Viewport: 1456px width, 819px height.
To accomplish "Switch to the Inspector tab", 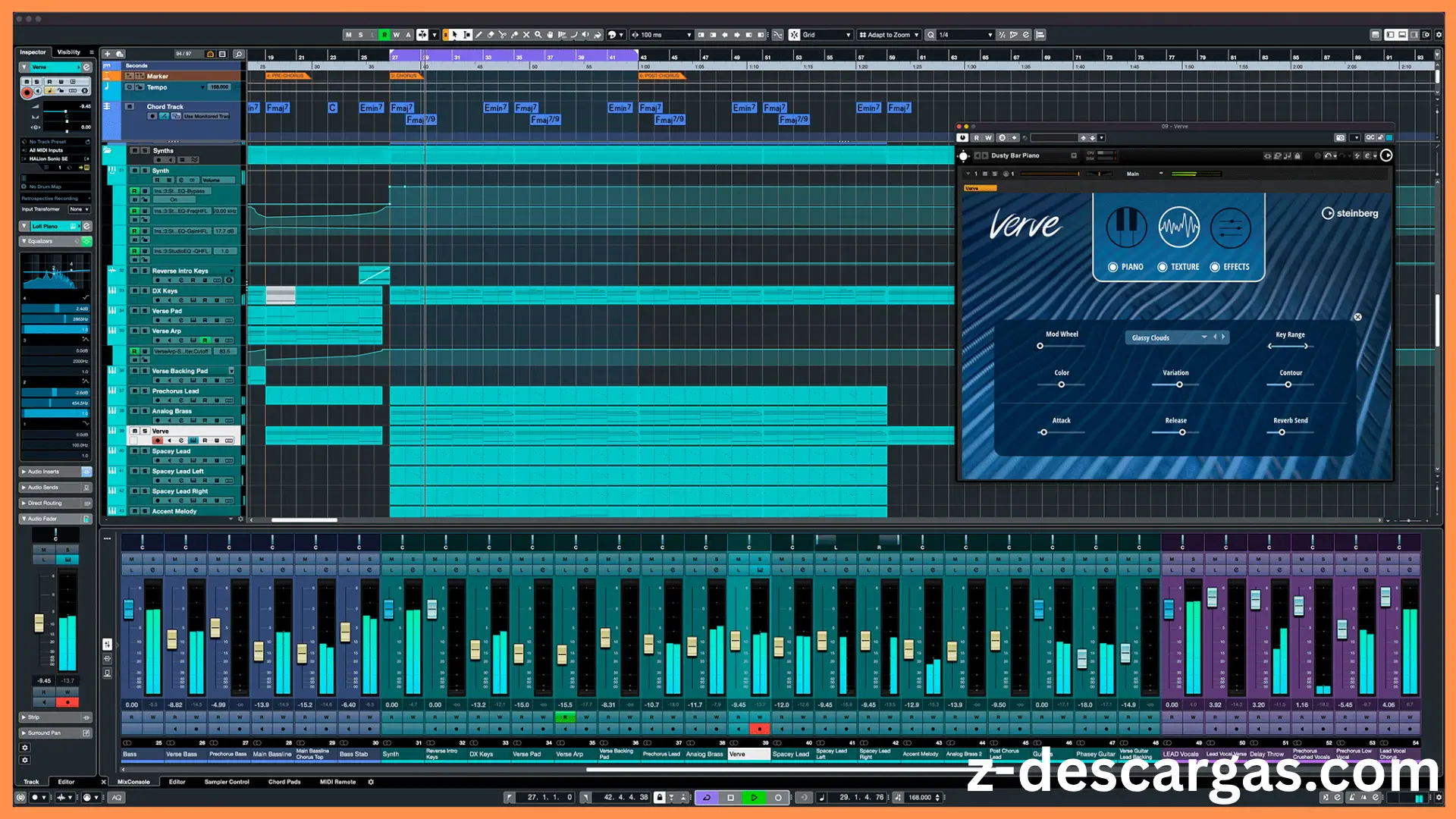I will point(33,52).
